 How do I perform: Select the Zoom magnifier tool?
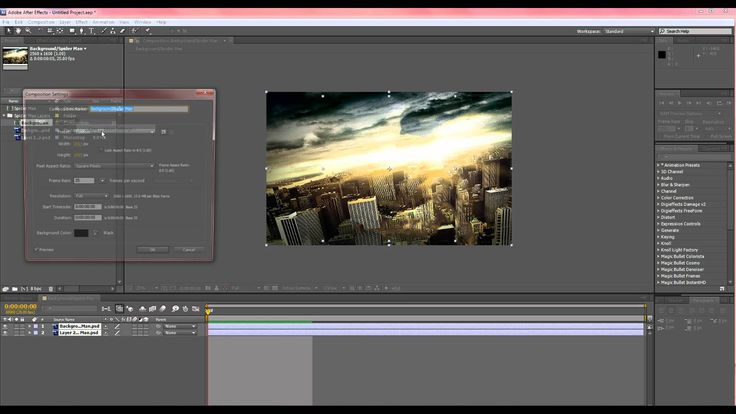(x=27, y=30)
